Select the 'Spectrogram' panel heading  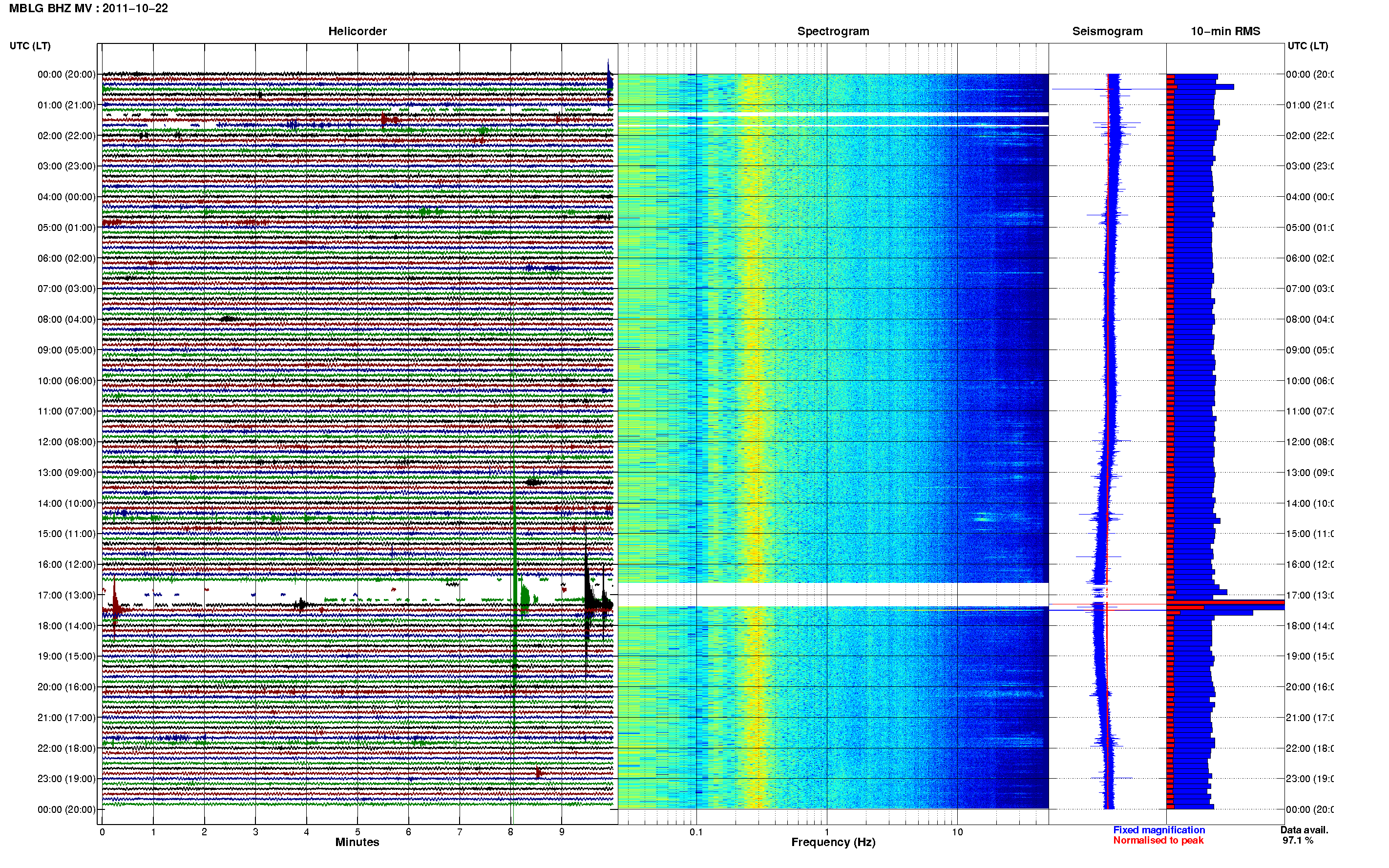[833, 32]
